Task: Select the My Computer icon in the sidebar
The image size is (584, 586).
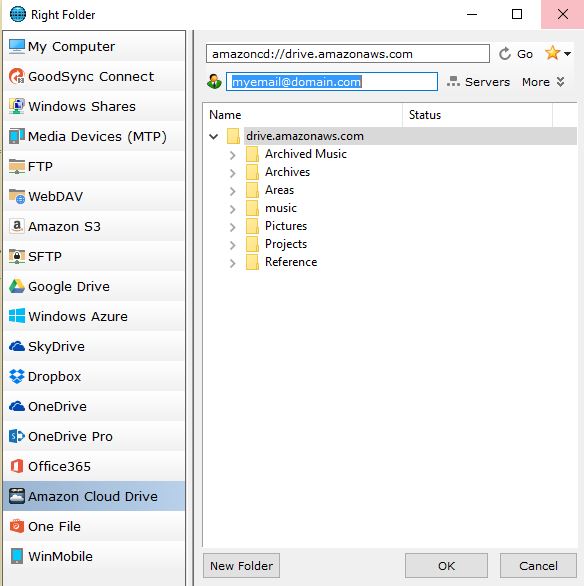Action: [17, 46]
